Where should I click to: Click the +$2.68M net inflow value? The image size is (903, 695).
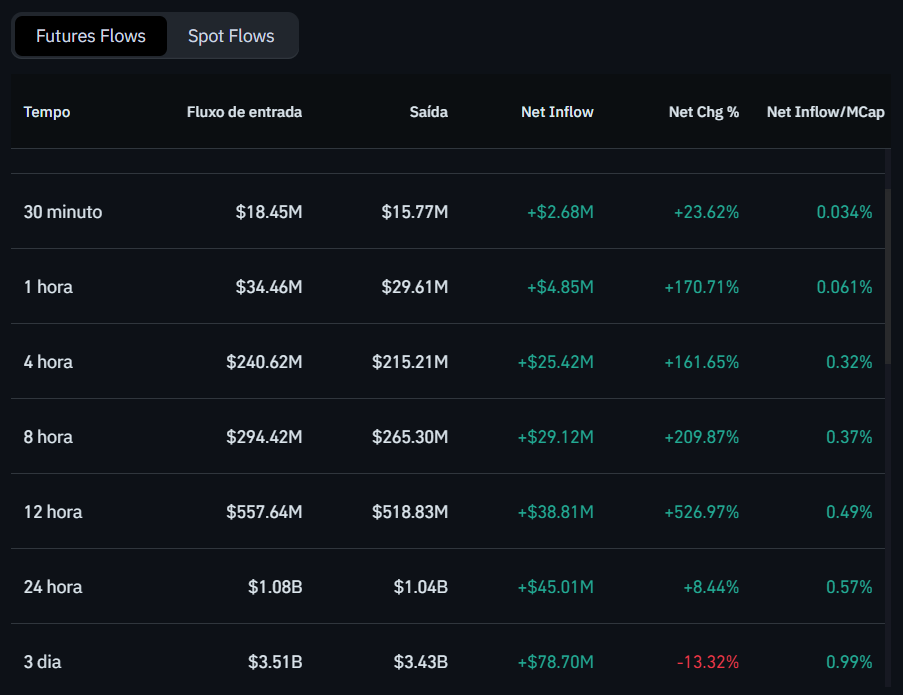click(x=560, y=212)
